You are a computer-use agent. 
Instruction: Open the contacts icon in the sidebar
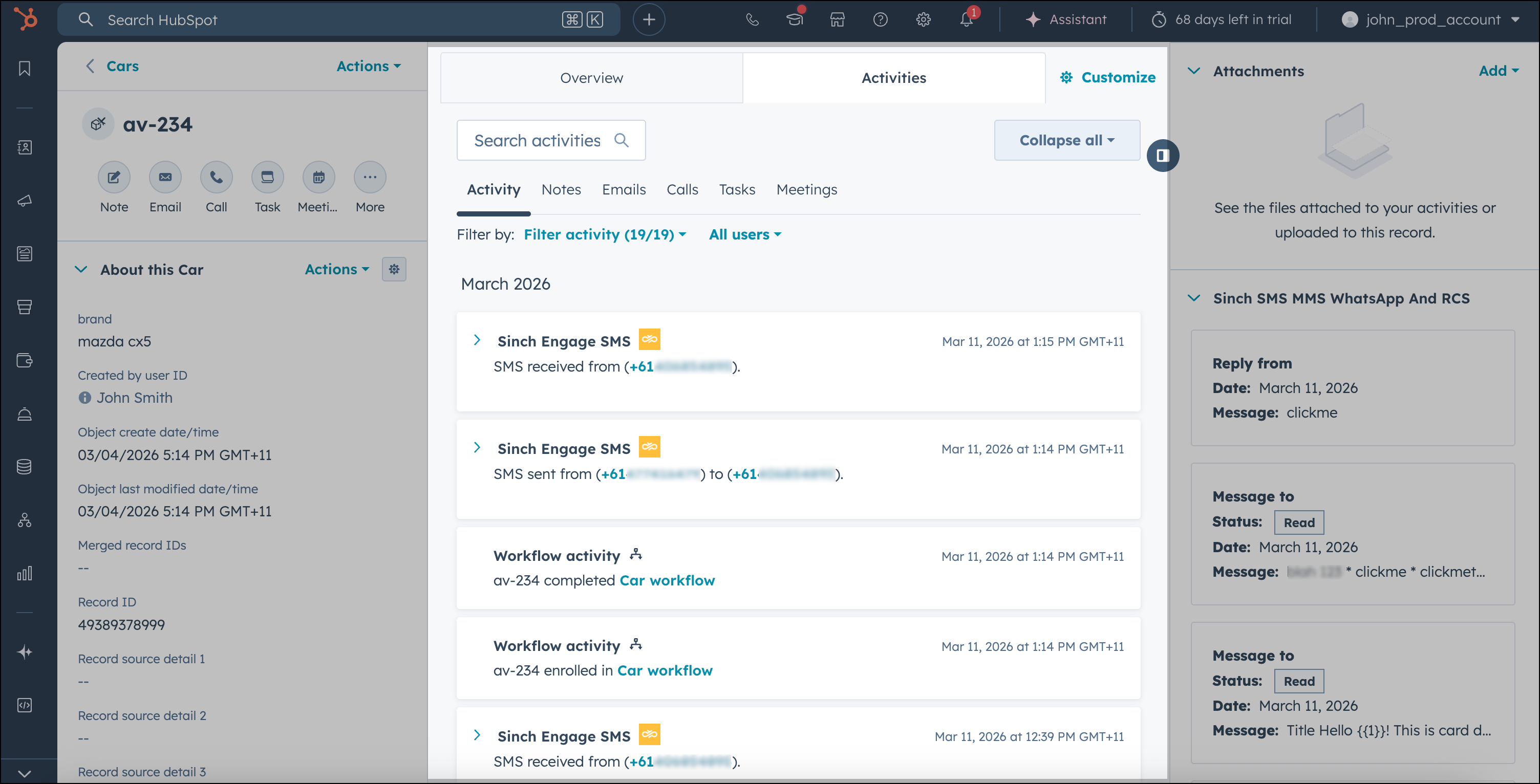coord(25,147)
